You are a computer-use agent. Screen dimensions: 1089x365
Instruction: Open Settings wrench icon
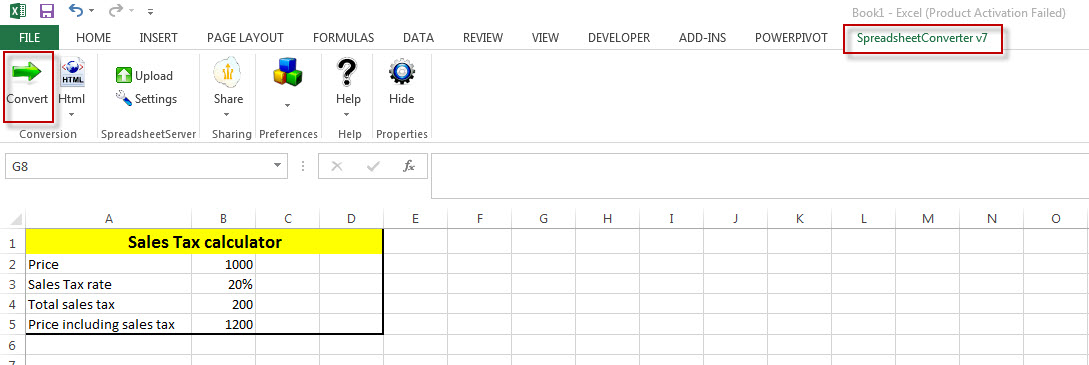pos(124,99)
